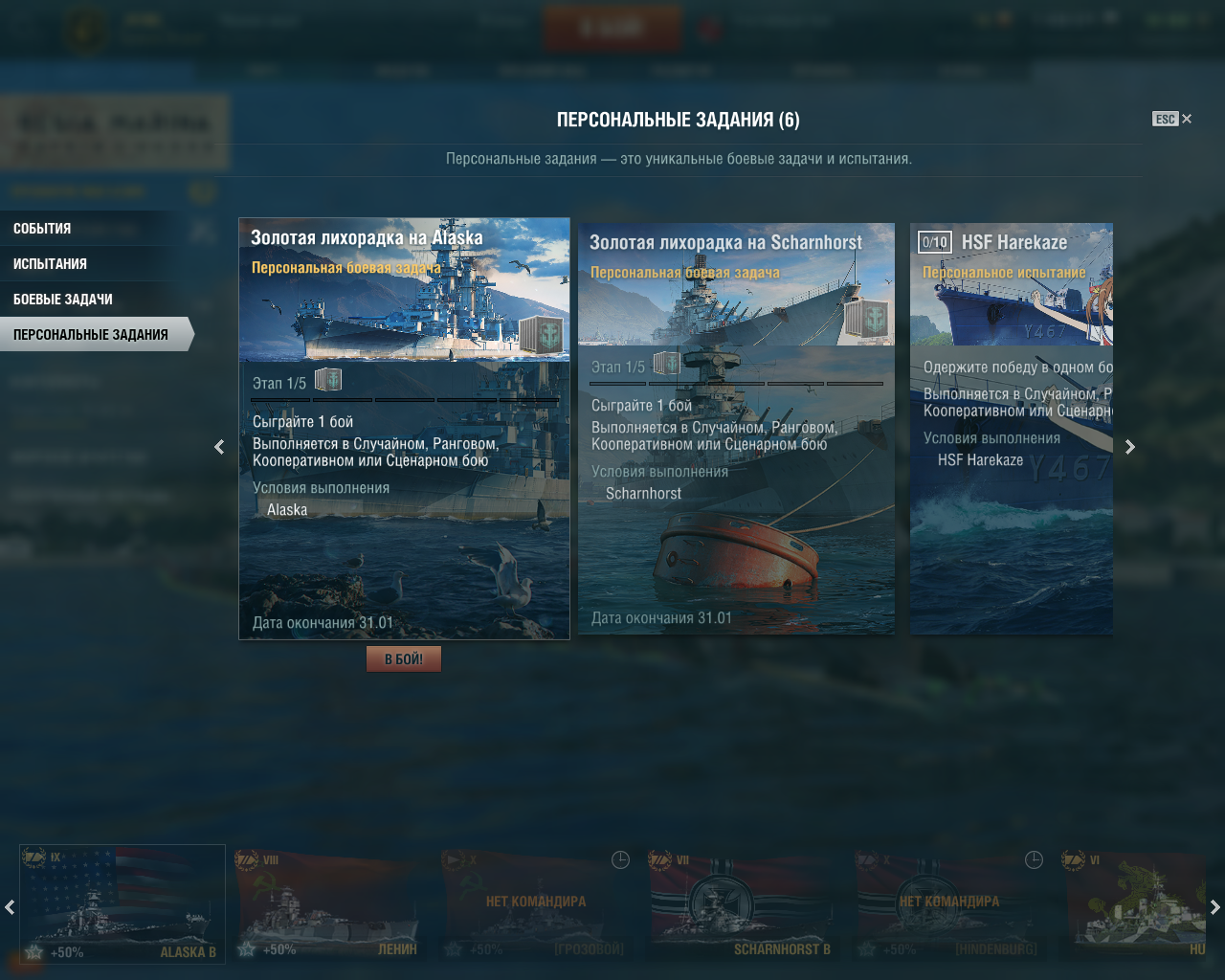This screenshot has height=980, width=1225.
Task: Move ship carousel right with arrow
Action: [1215, 907]
